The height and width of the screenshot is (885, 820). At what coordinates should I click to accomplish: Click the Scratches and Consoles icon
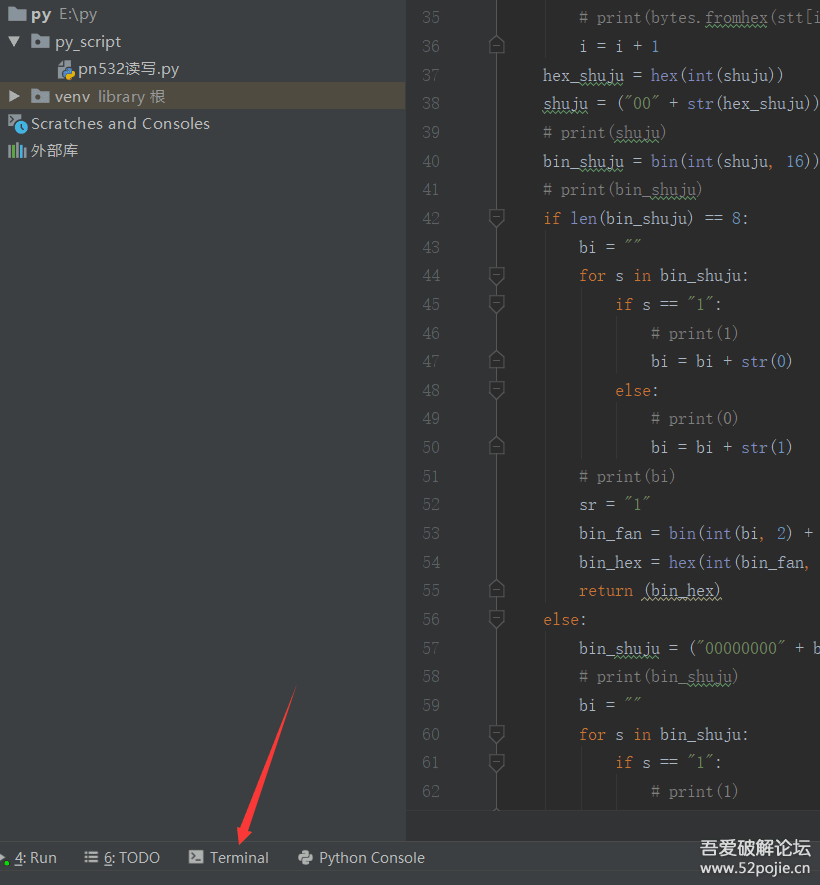click(17, 124)
